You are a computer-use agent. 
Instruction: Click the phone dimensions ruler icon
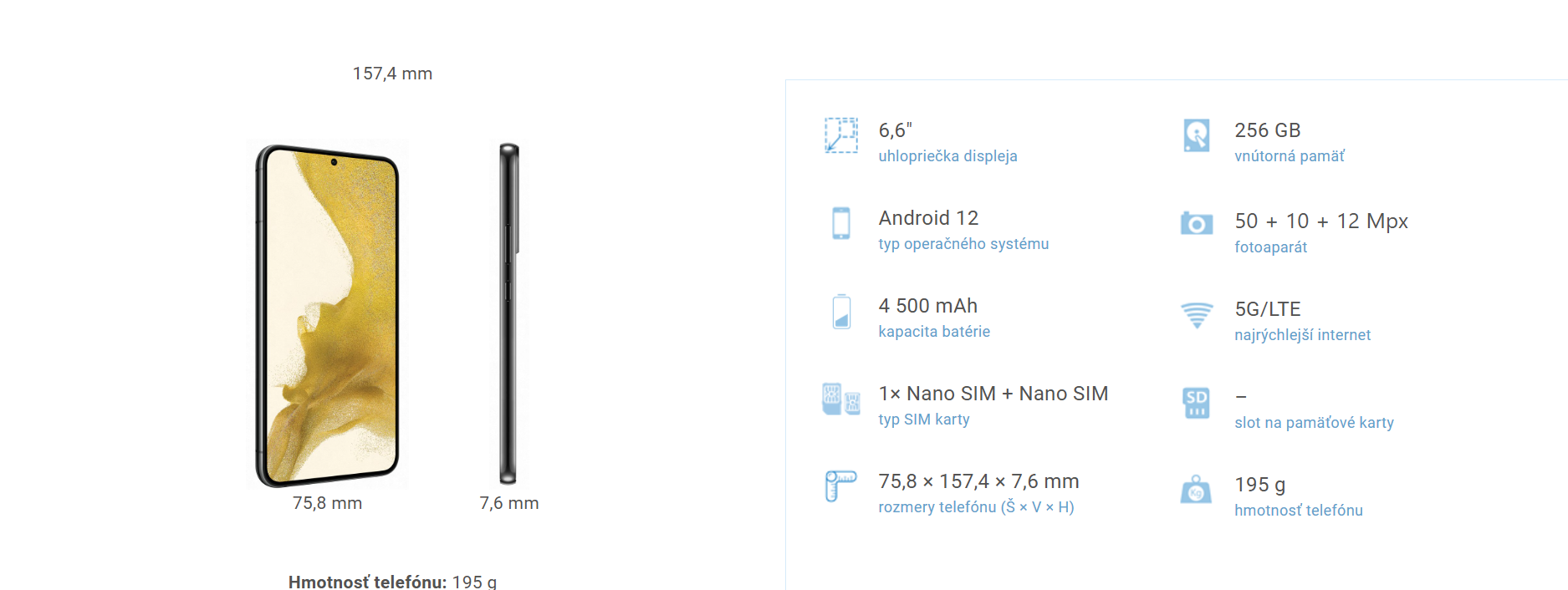click(x=841, y=486)
